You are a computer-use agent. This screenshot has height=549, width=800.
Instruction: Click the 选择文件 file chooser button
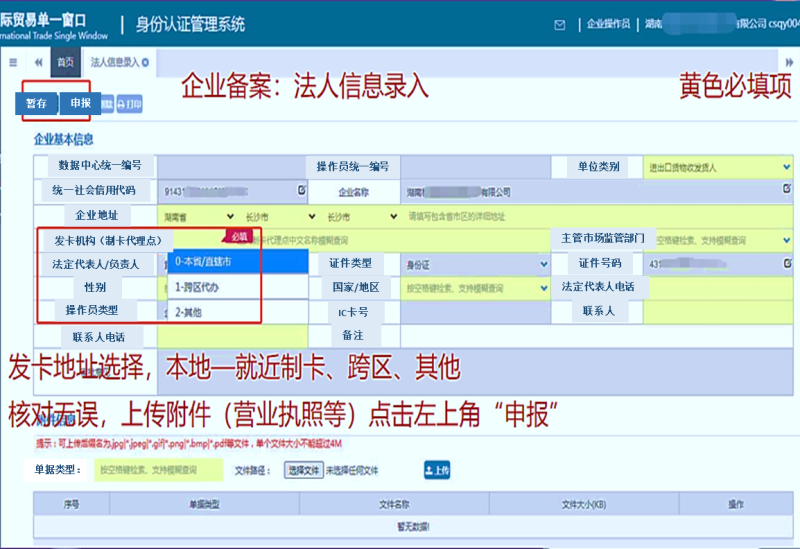click(x=304, y=470)
